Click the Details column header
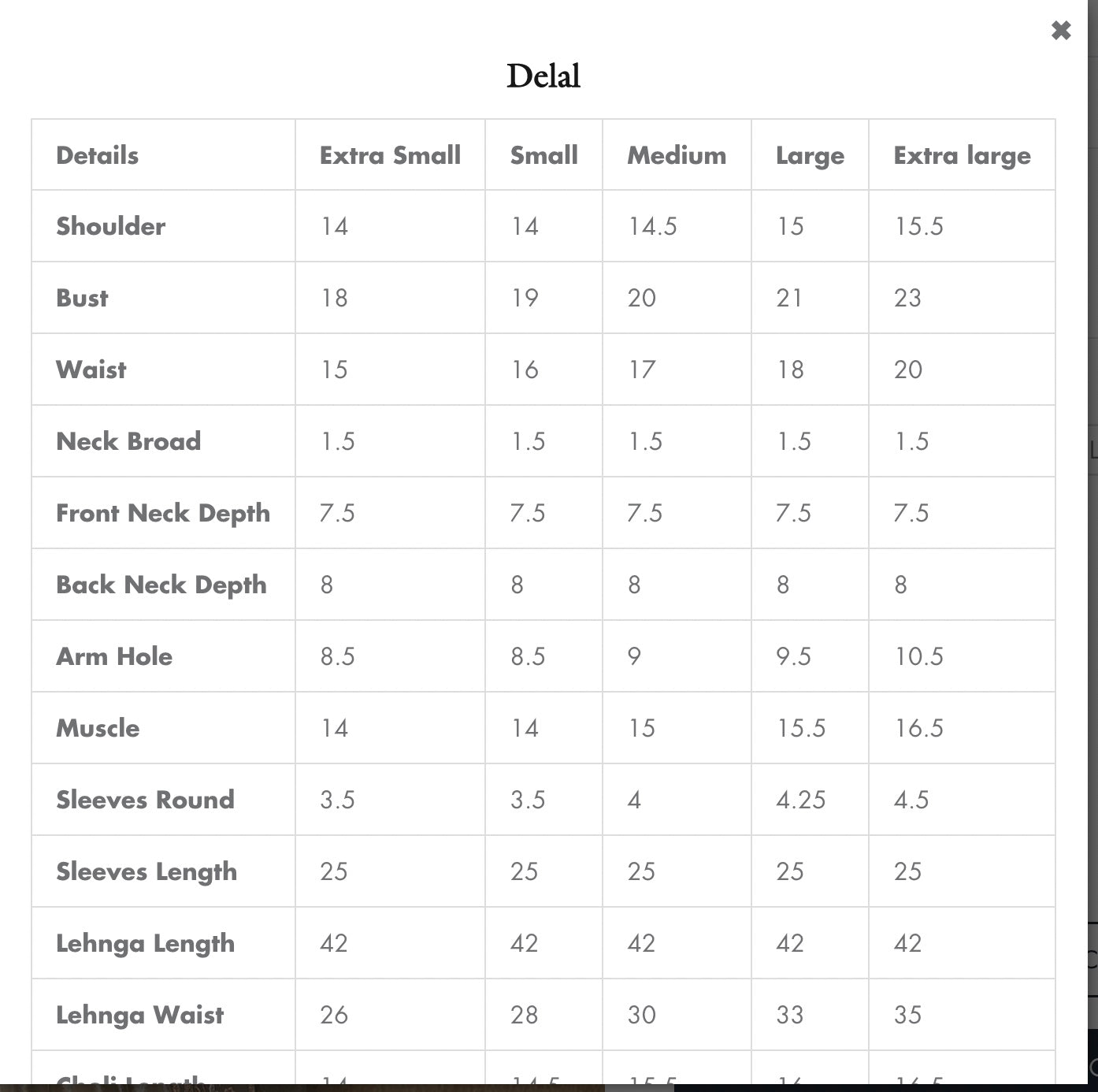 pyautogui.click(x=97, y=155)
